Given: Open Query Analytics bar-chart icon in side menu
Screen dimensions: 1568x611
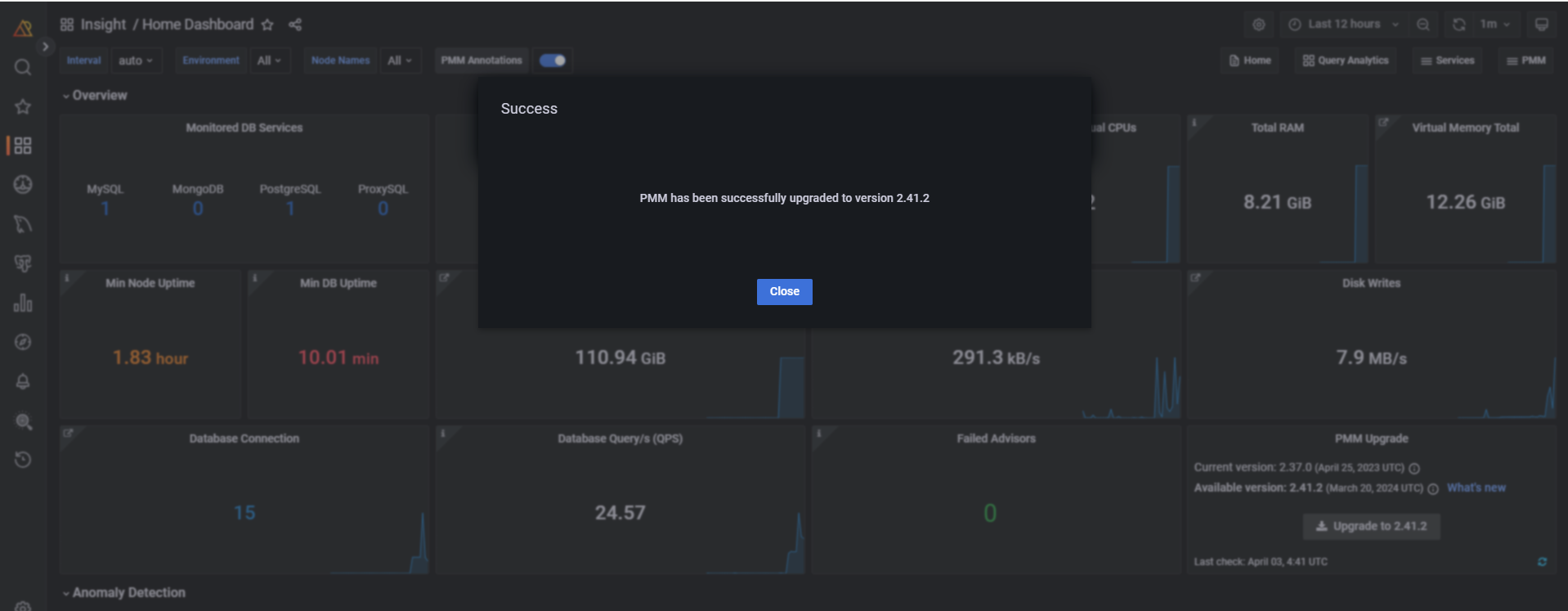Looking at the screenshot, I should (x=23, y=303).
